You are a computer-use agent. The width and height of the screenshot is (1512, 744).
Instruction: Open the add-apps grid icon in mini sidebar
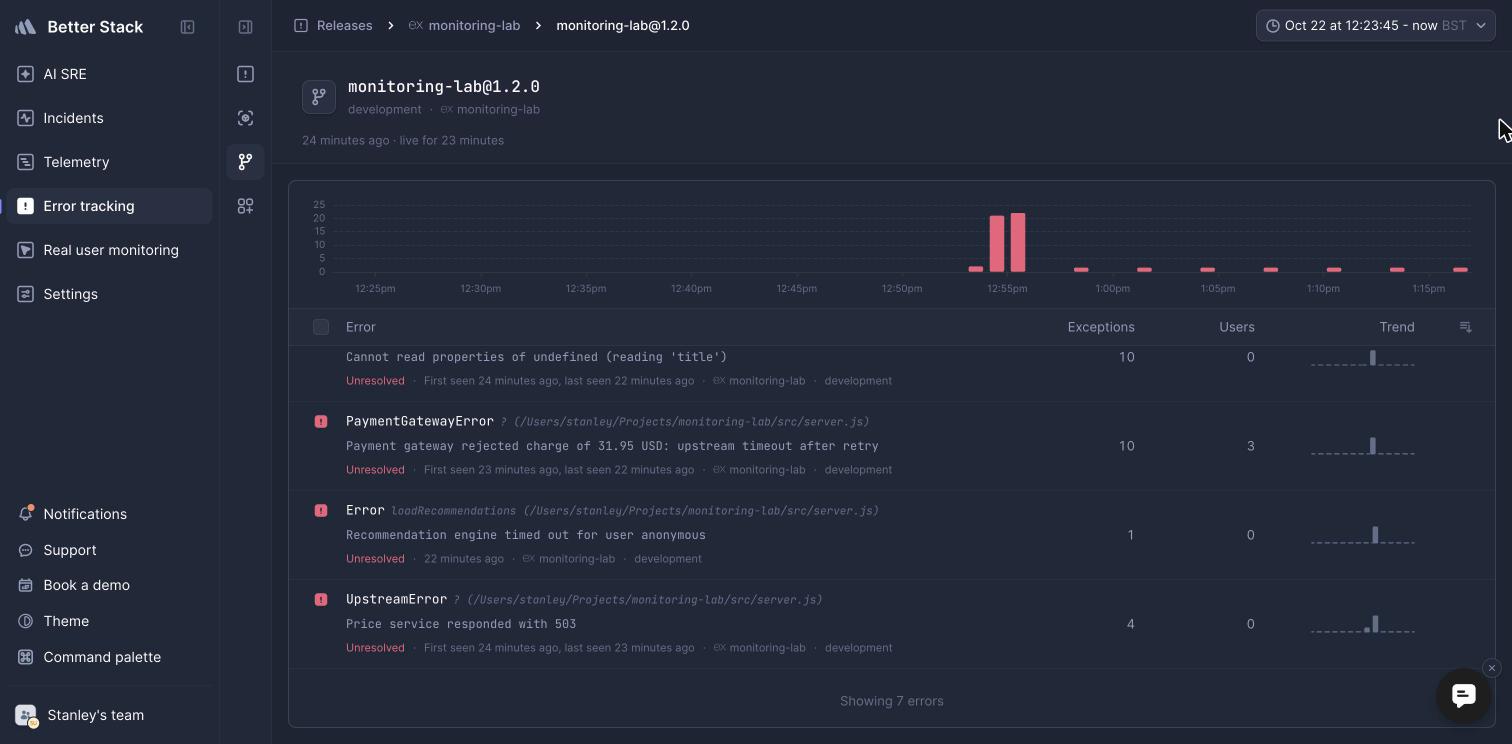click(x=245, y=206)
